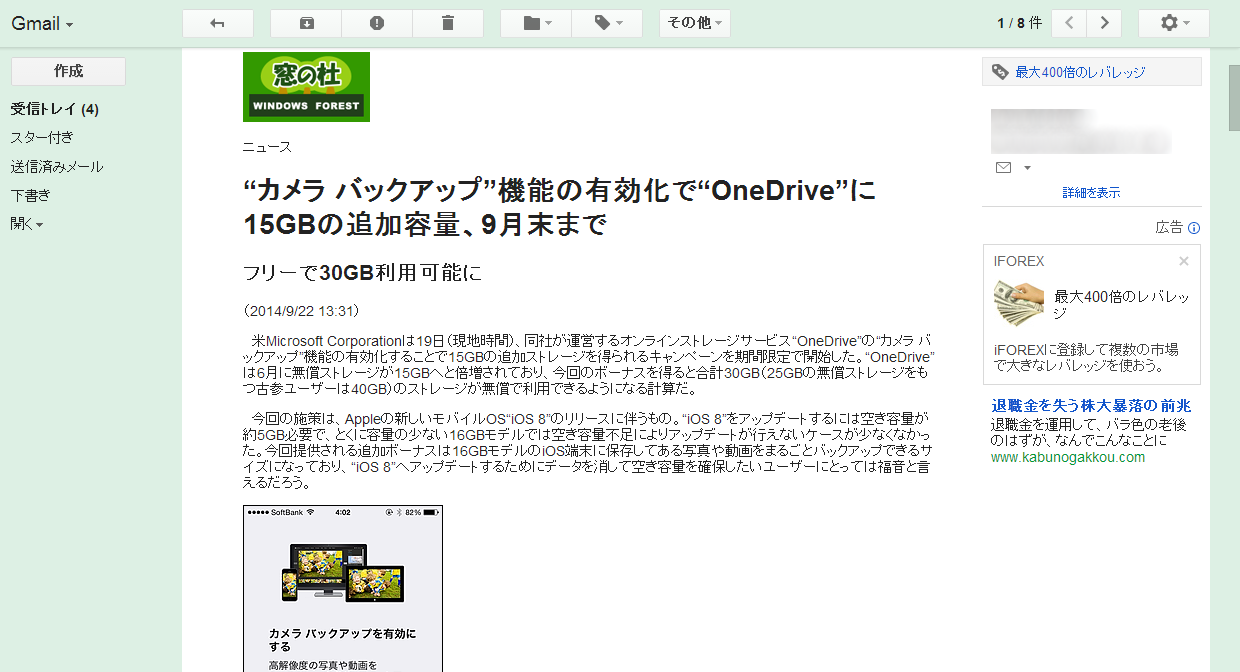Image resolution: width=1240 pixels, height=672 pixels.
Task: Click the ad info icon beside 広告
Action: click(1194, 228)
